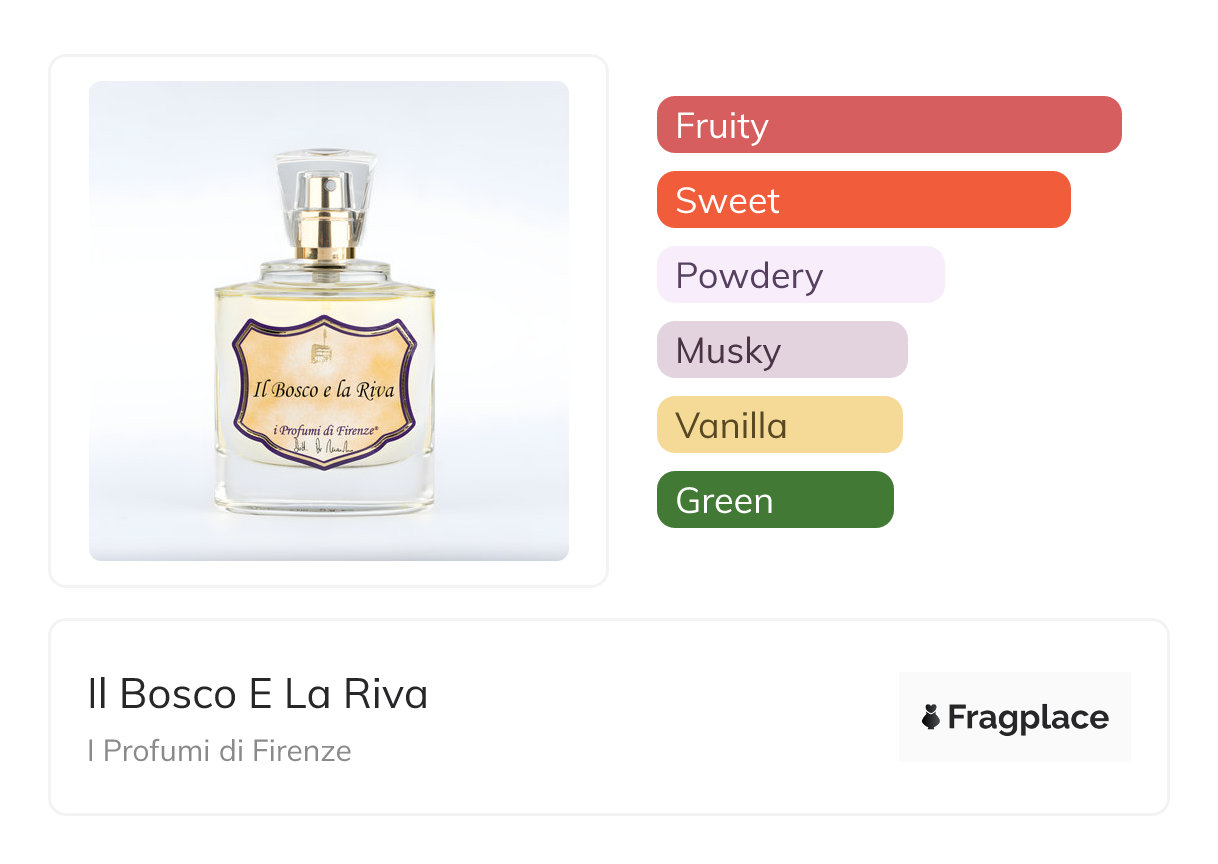This screenshot has height=864, width=1218.
Task: Click the clear glass bottle cap
Action: 327,200
